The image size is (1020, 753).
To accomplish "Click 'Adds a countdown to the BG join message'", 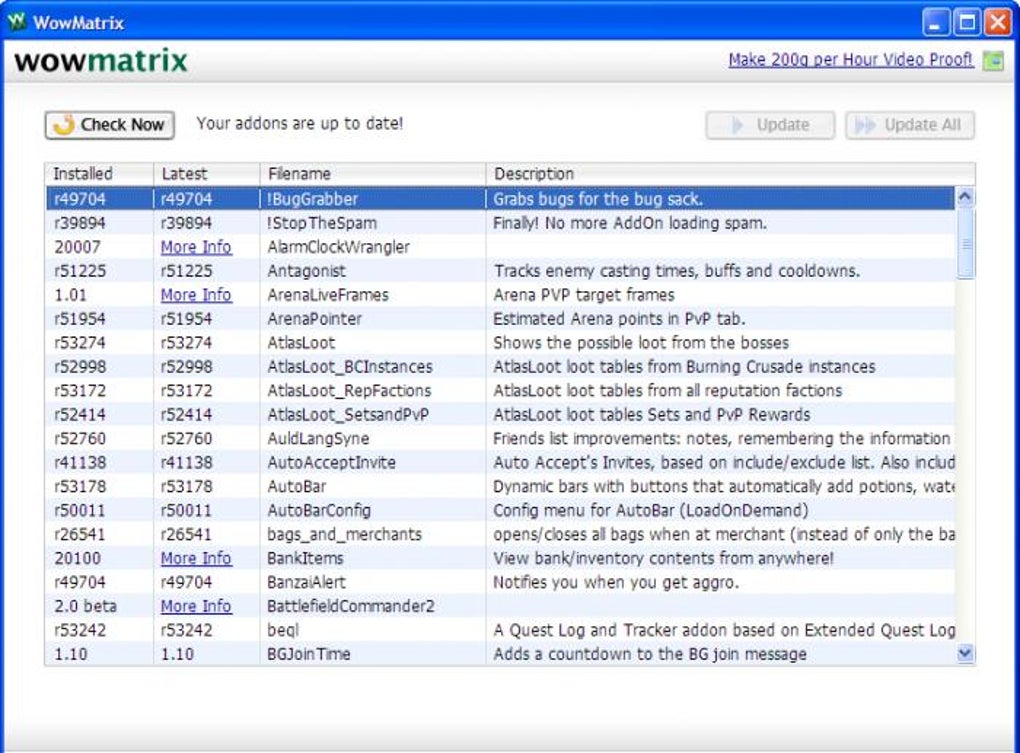I will (x=650, y=654).
